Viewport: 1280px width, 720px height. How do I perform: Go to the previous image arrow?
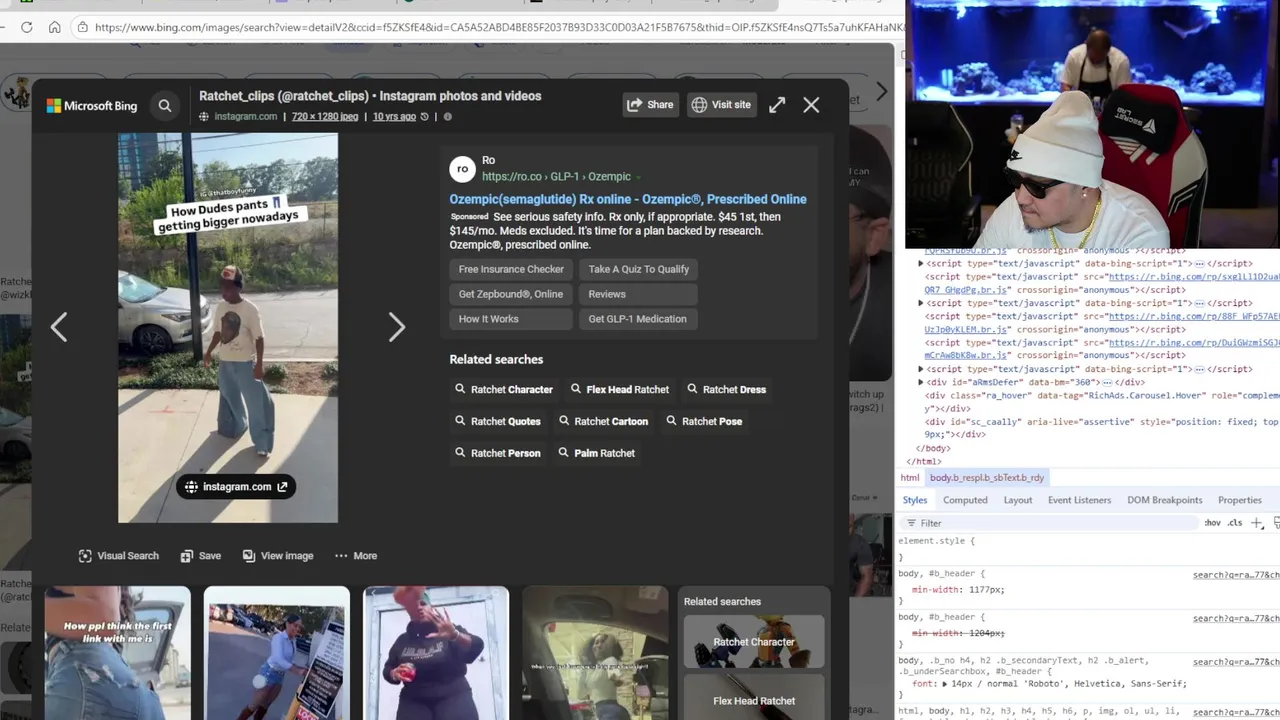59,327
